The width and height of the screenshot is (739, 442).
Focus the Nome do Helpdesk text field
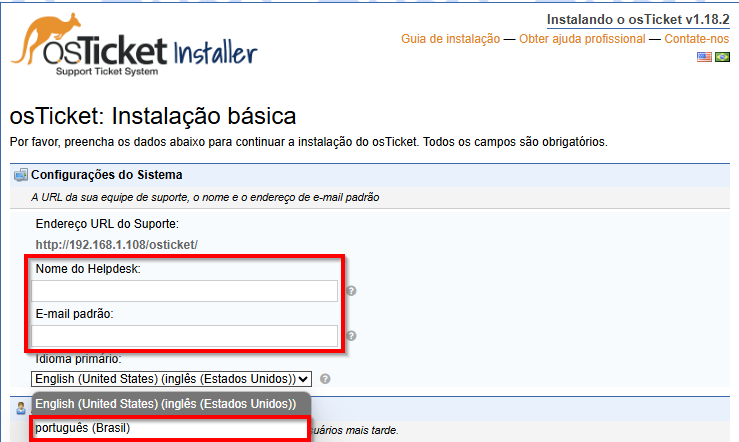point(185,291)
